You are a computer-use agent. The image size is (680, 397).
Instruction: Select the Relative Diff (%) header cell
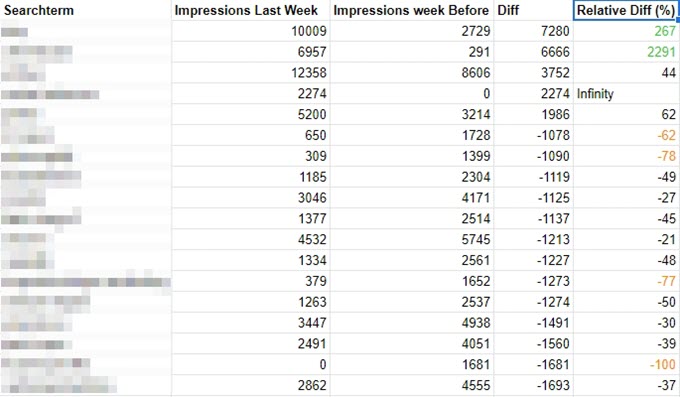(x=626, y=10)
